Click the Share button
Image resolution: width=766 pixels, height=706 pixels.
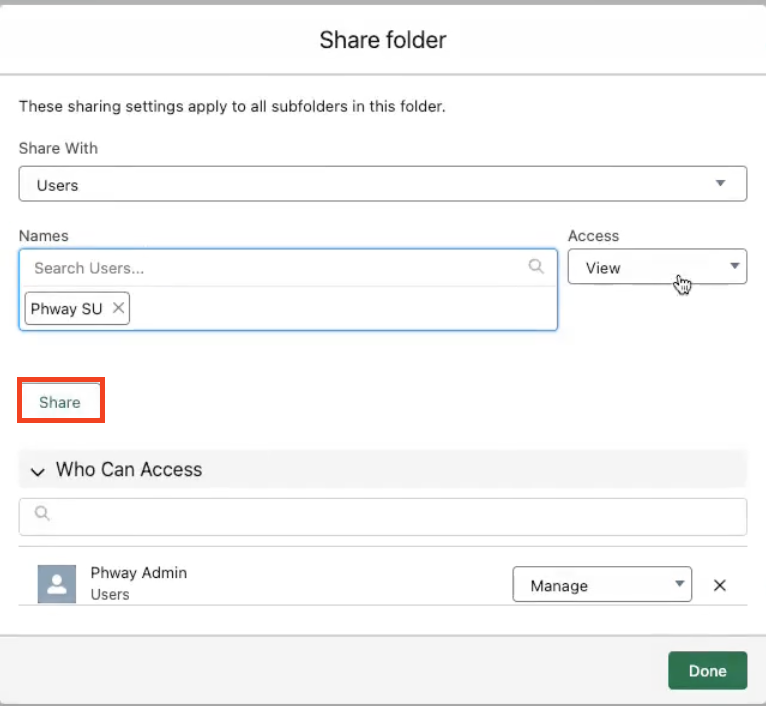pyautogui.click(x=60, y=402)
